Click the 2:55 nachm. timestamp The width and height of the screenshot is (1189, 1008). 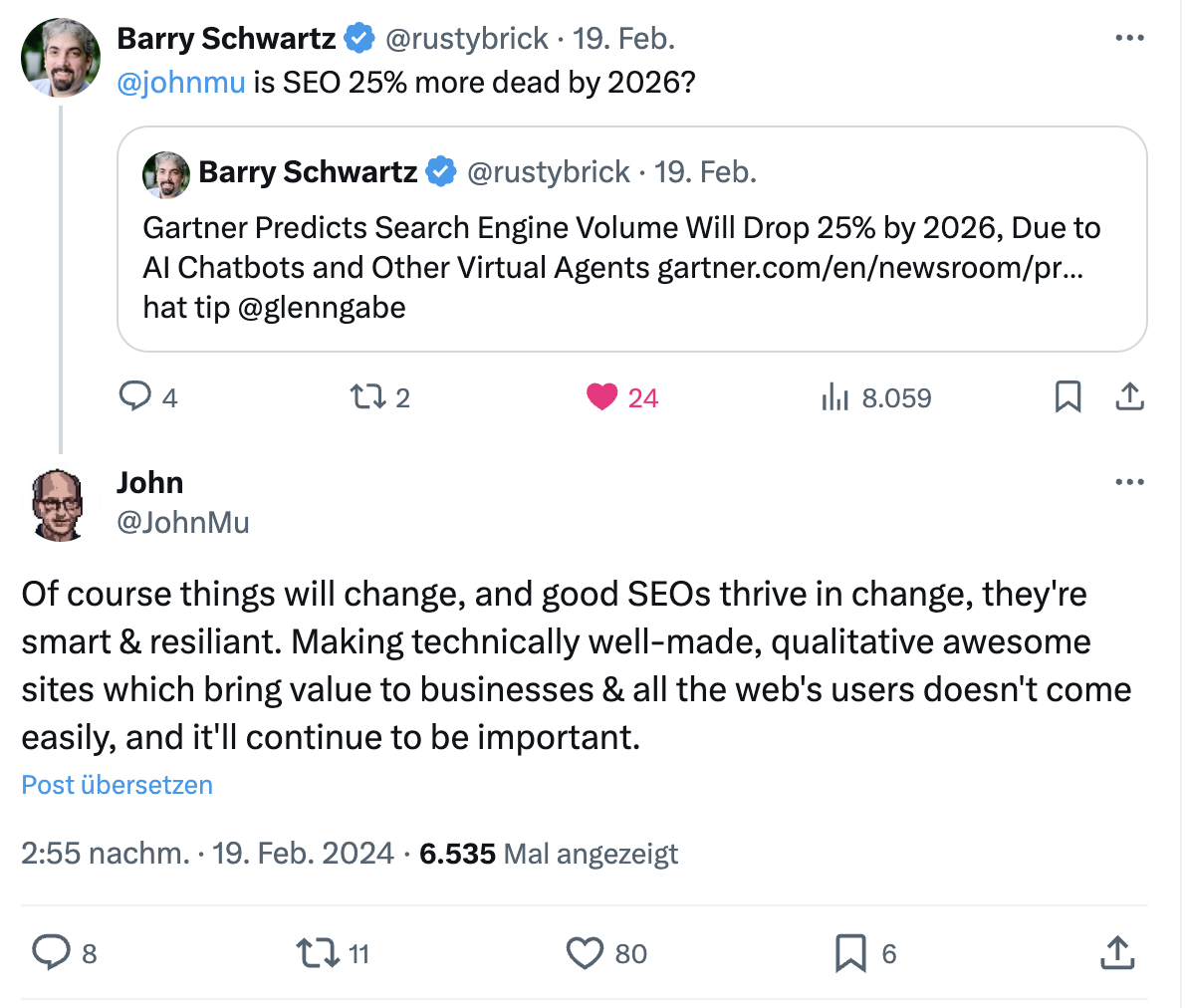click(105, 854)
